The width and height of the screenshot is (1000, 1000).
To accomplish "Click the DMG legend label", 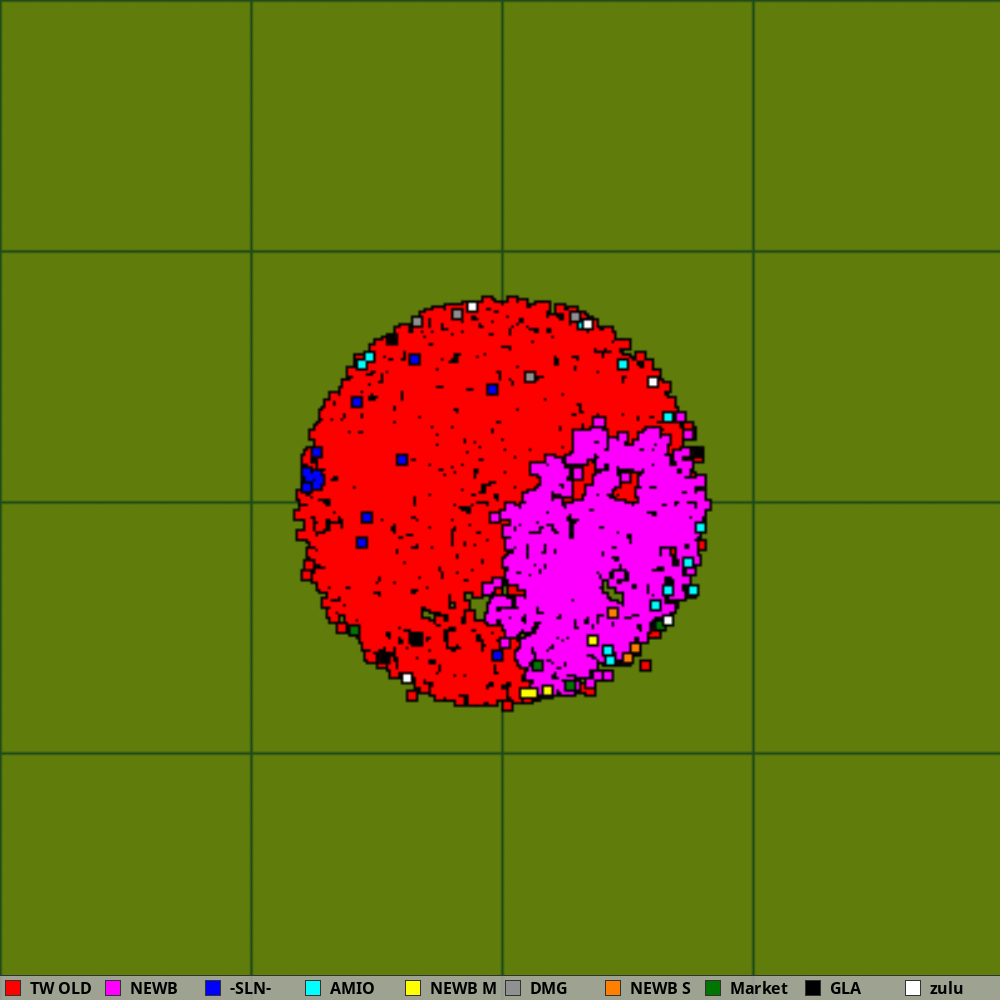I will pos(548,988).
